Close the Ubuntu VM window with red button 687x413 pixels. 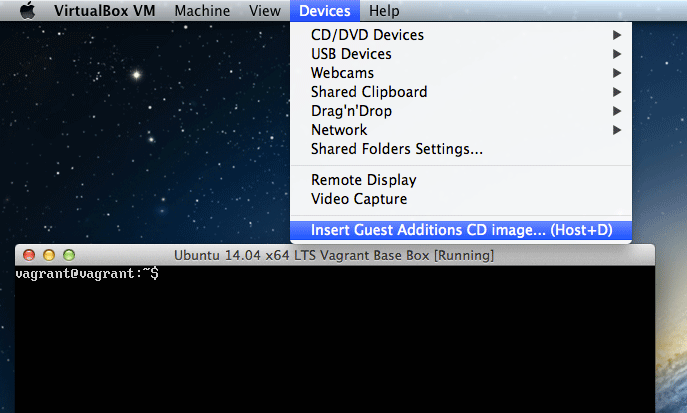coord(28,255)
